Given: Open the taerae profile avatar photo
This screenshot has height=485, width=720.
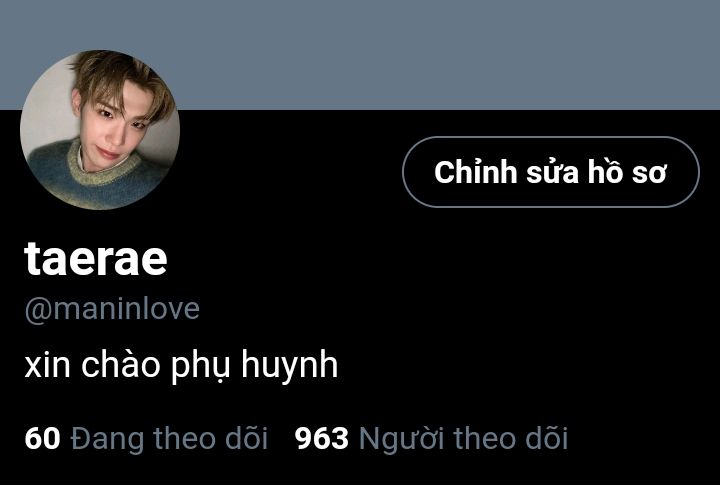Looking at the screenshot, I should pos(100,130).
